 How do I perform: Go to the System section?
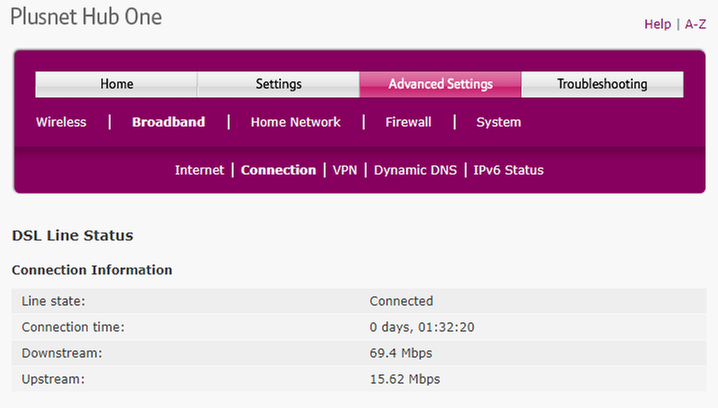coord(498,122)
